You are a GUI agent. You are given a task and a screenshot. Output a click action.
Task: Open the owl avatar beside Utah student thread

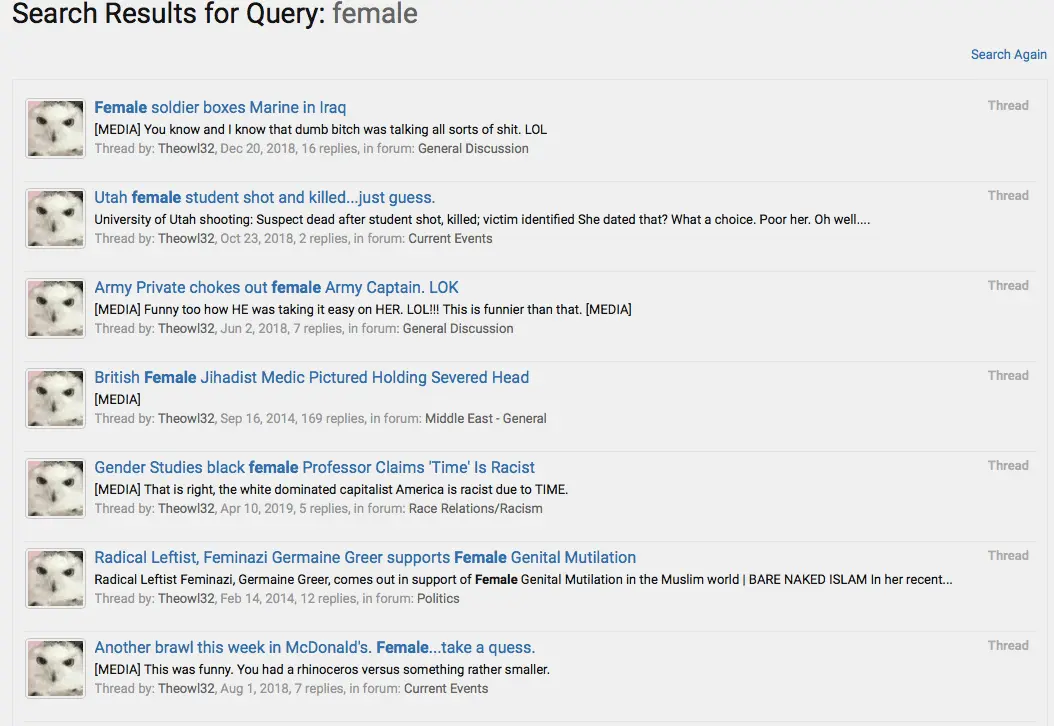pos(55,218)
